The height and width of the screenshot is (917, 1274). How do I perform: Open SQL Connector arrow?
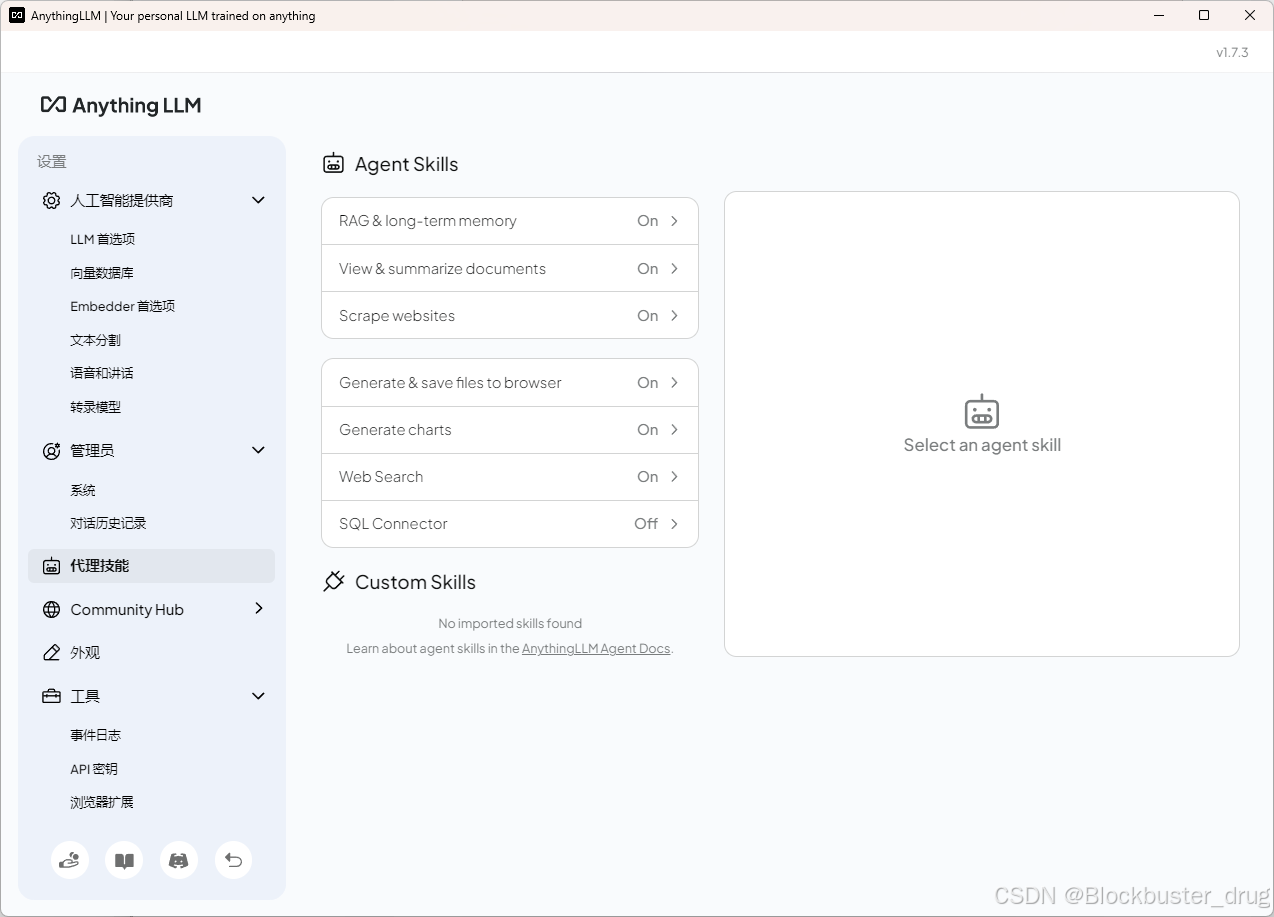[675, 523]
